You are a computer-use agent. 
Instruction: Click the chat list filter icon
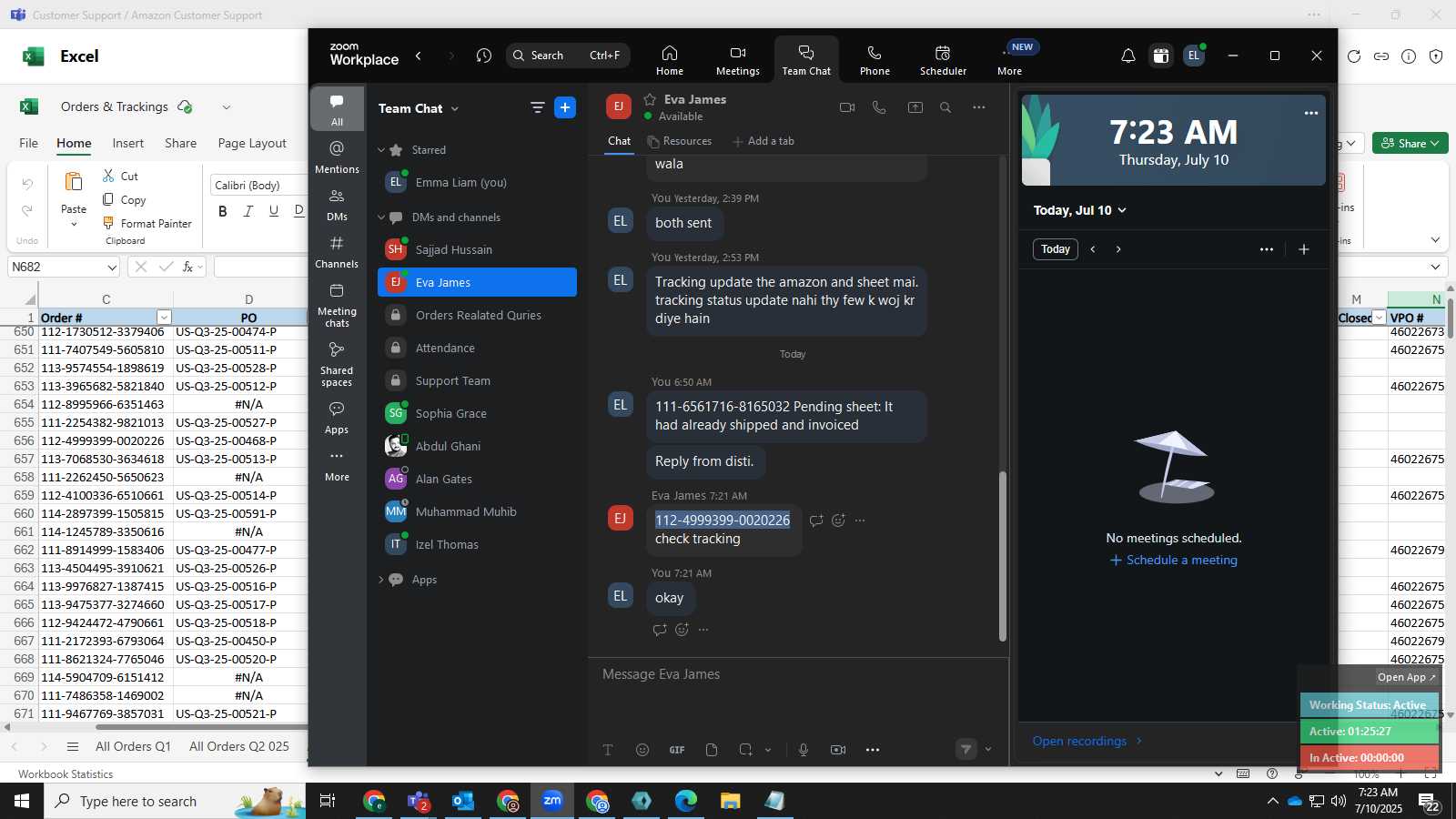pos(537,107)
